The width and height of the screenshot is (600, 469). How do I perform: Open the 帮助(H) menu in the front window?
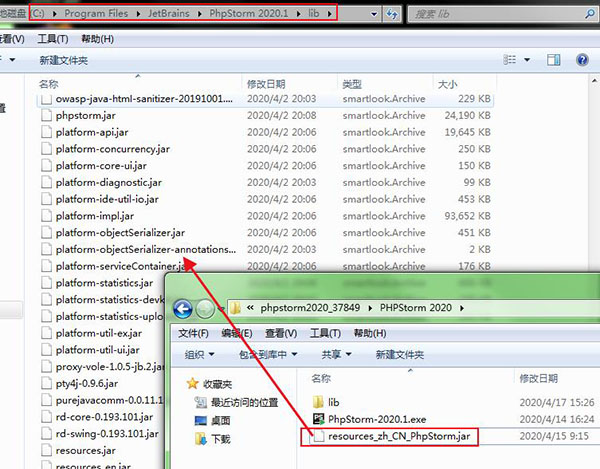[x=370, y=334]
